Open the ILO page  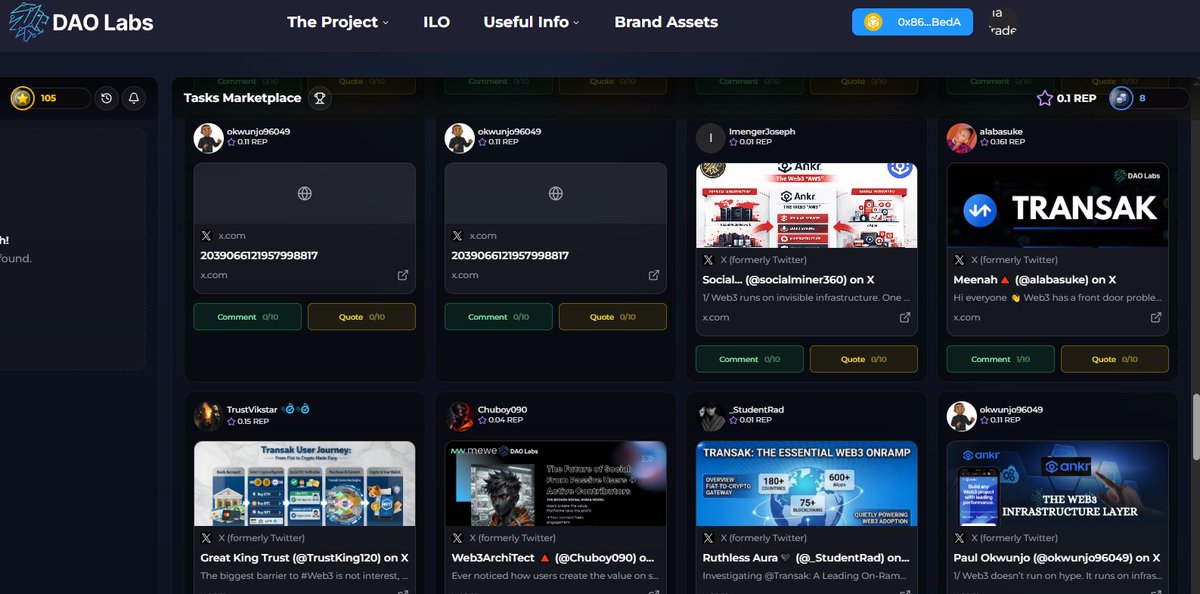[436, 22]
